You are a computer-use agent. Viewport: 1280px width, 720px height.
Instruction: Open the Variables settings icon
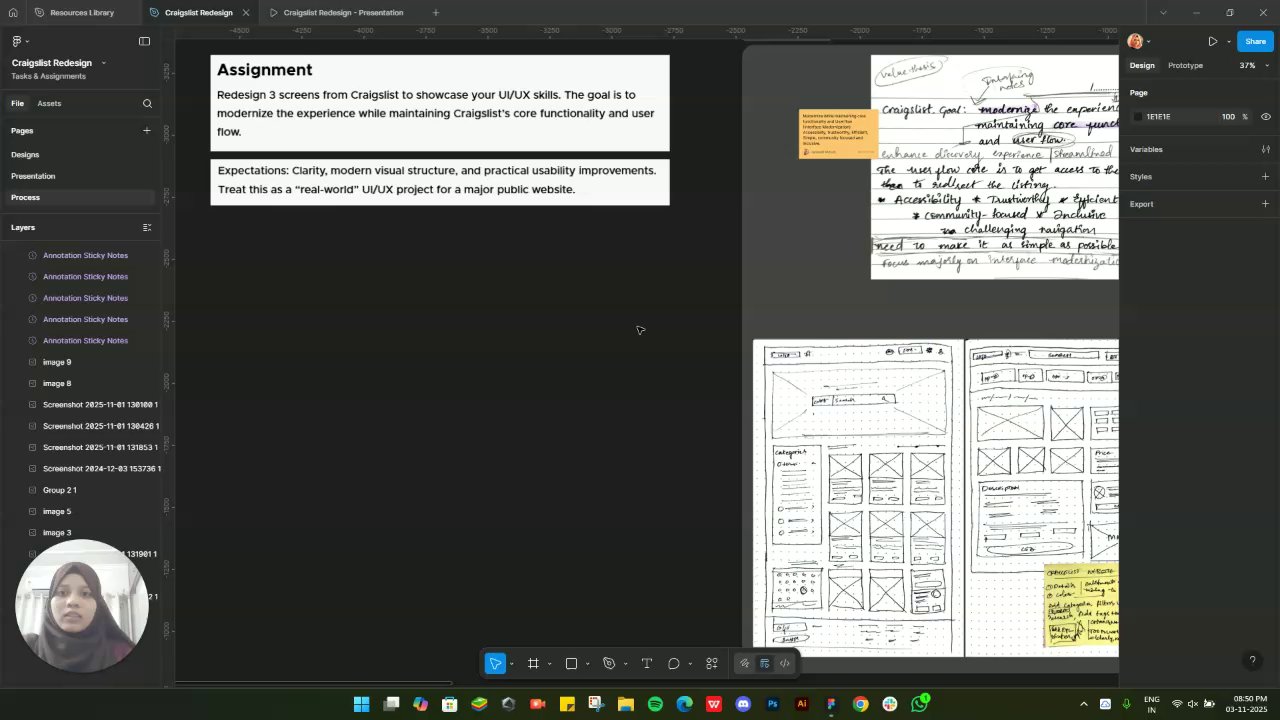click(1265, 149)
